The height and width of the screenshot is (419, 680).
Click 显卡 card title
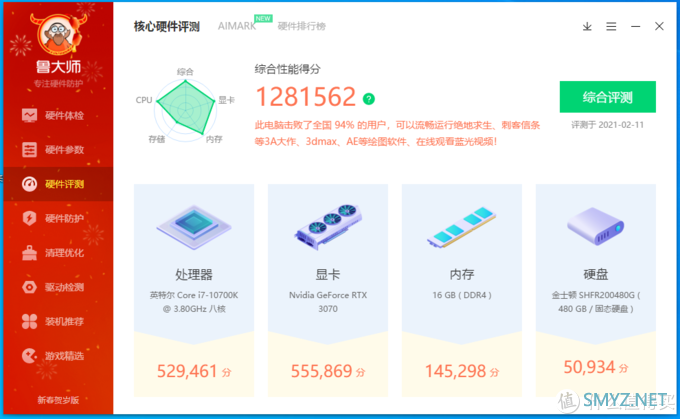[328, 274]
